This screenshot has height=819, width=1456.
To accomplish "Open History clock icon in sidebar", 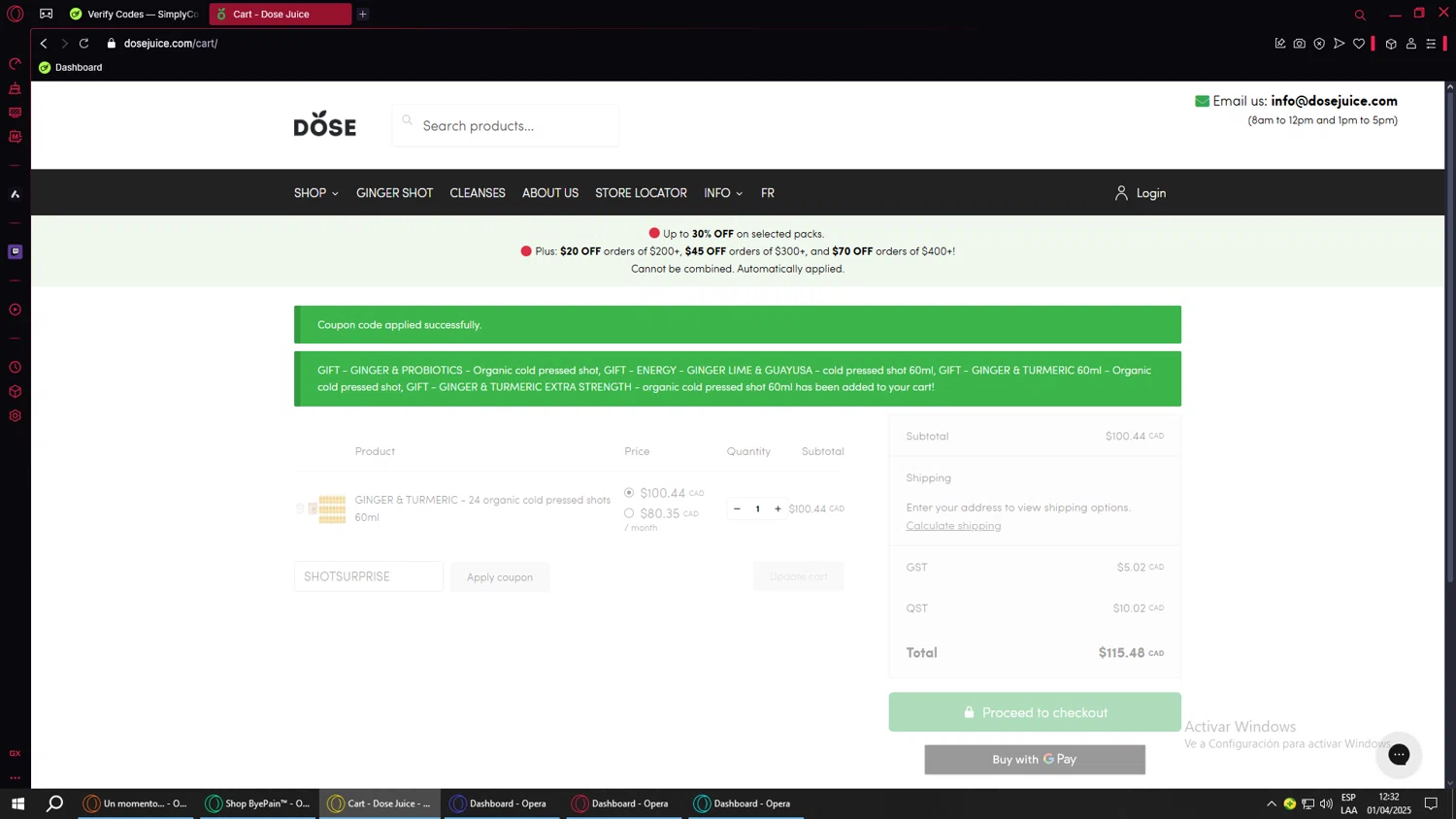I will (x=15, y=368).
